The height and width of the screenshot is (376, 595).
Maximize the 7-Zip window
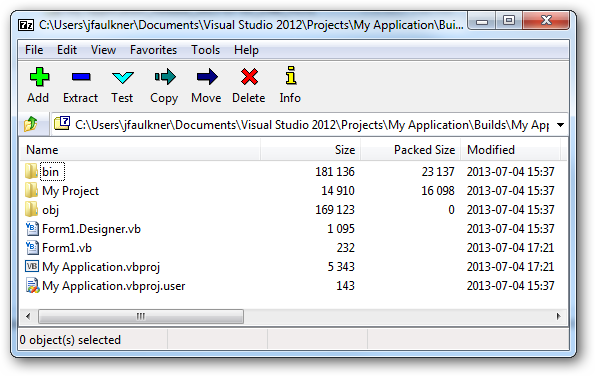[x=509, y=21]
